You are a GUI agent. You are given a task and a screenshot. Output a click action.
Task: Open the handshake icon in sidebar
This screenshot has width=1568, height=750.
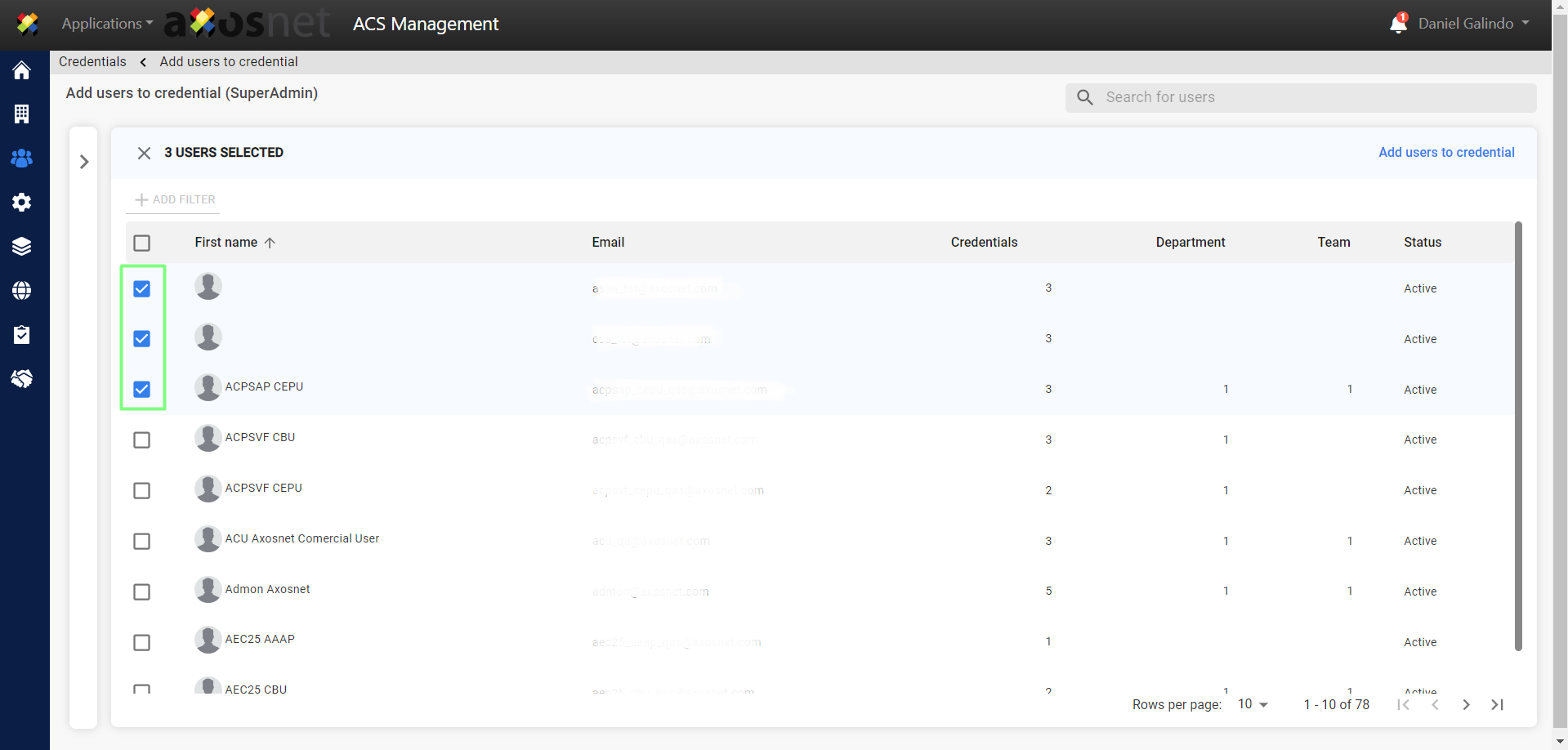(x=22, y=379)
